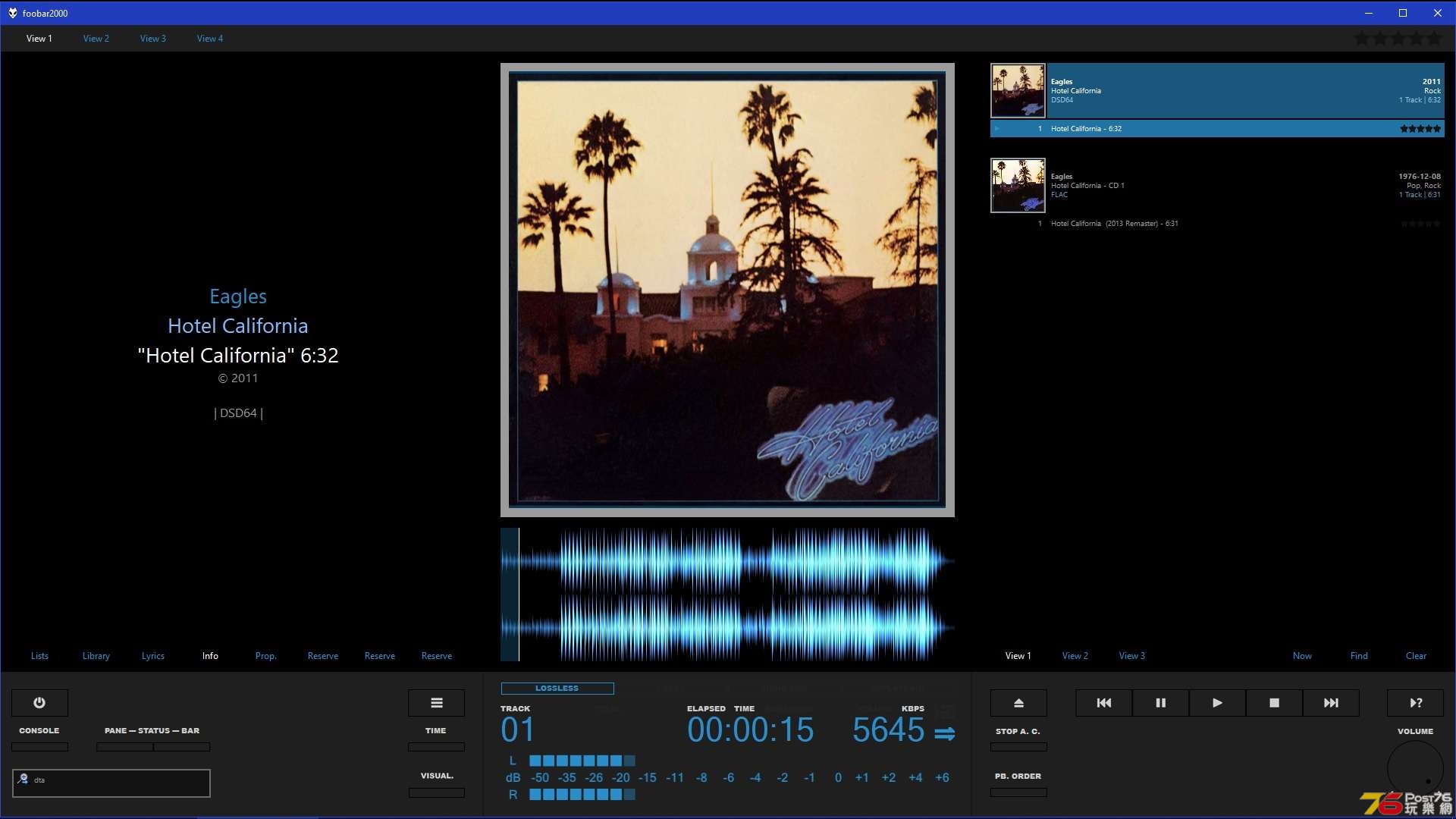
Task: Toggle the CONSOLE indicator bar
Action: point(39,747)
